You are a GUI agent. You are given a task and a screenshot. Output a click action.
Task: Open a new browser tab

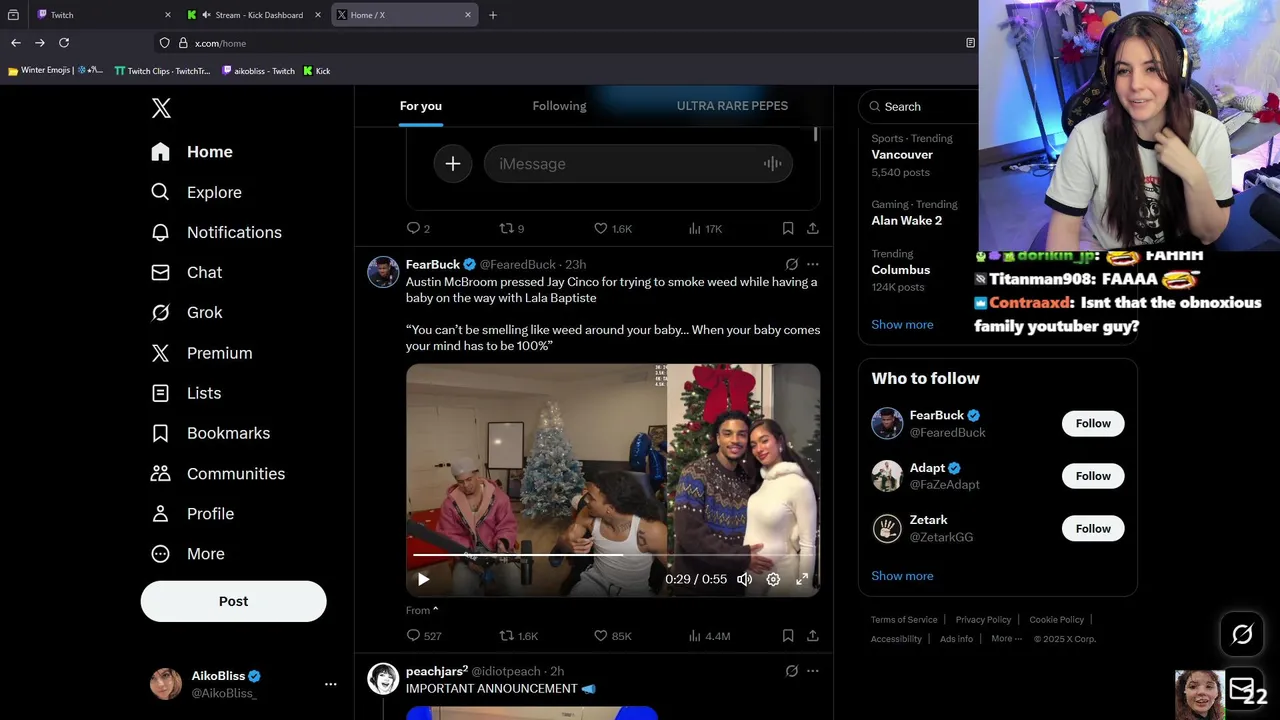[492, 15]
